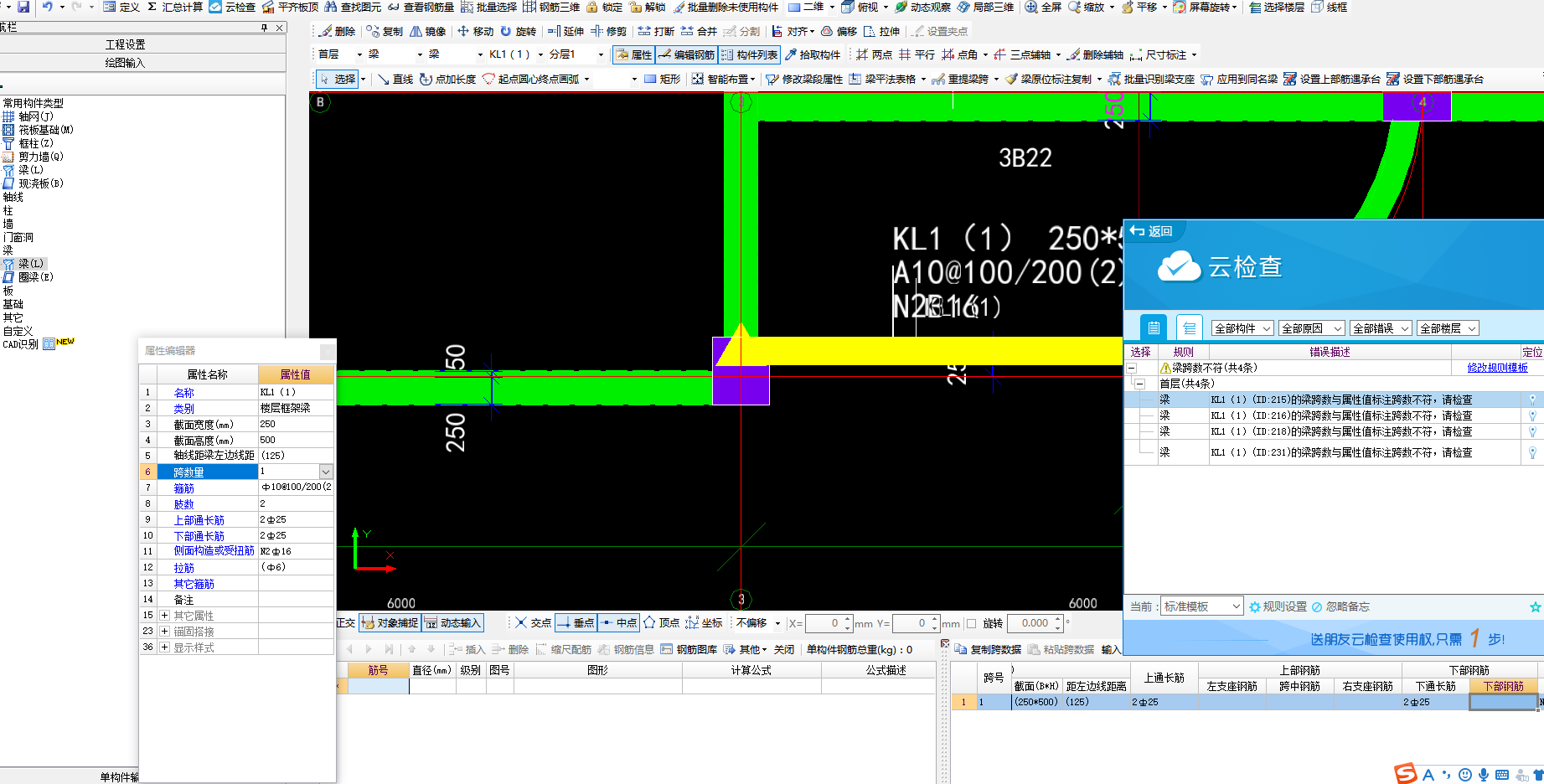Click into the X coordinate input field
Viewport: 1544px width, 784px height.
824,623
